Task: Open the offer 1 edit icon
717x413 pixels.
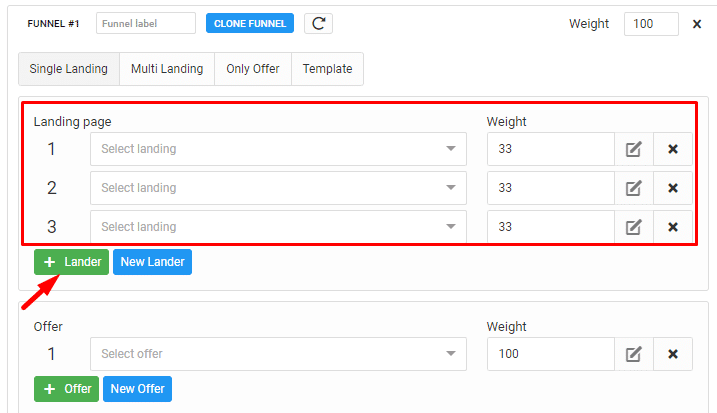Action: pyautogui.click(x=634, y=354)
